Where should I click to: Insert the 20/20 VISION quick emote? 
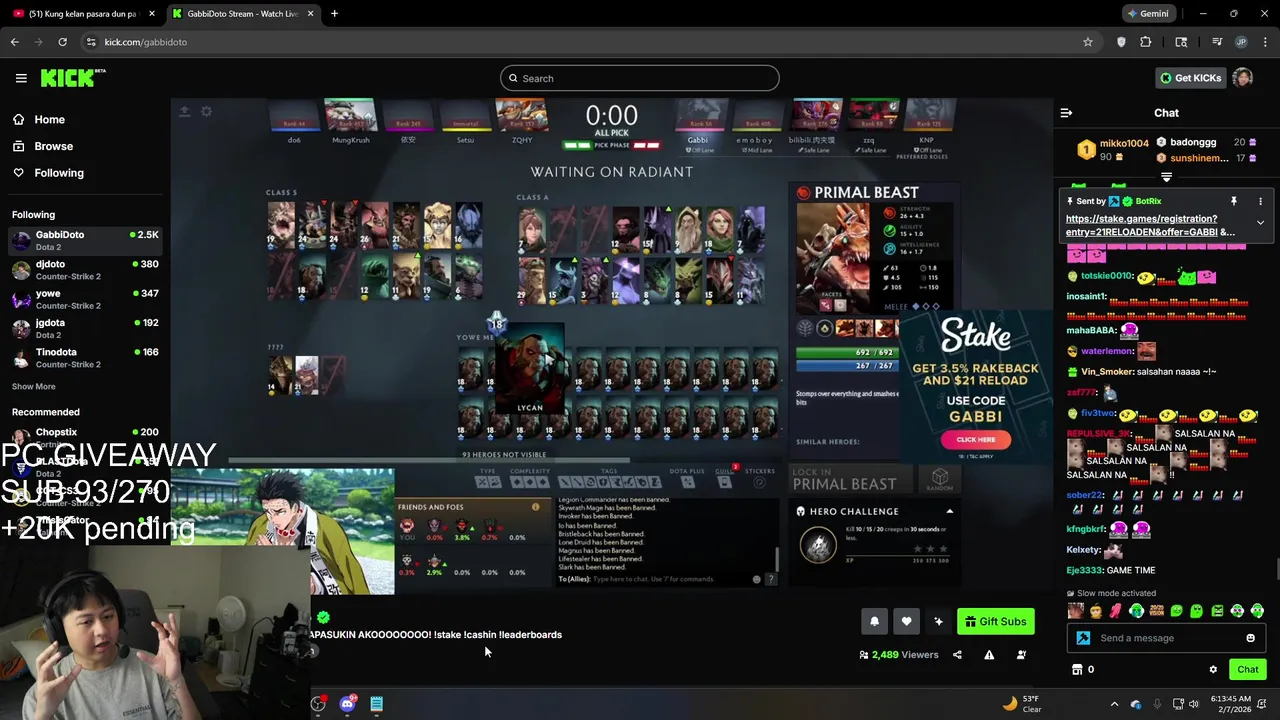click(x=1156, y=611)
